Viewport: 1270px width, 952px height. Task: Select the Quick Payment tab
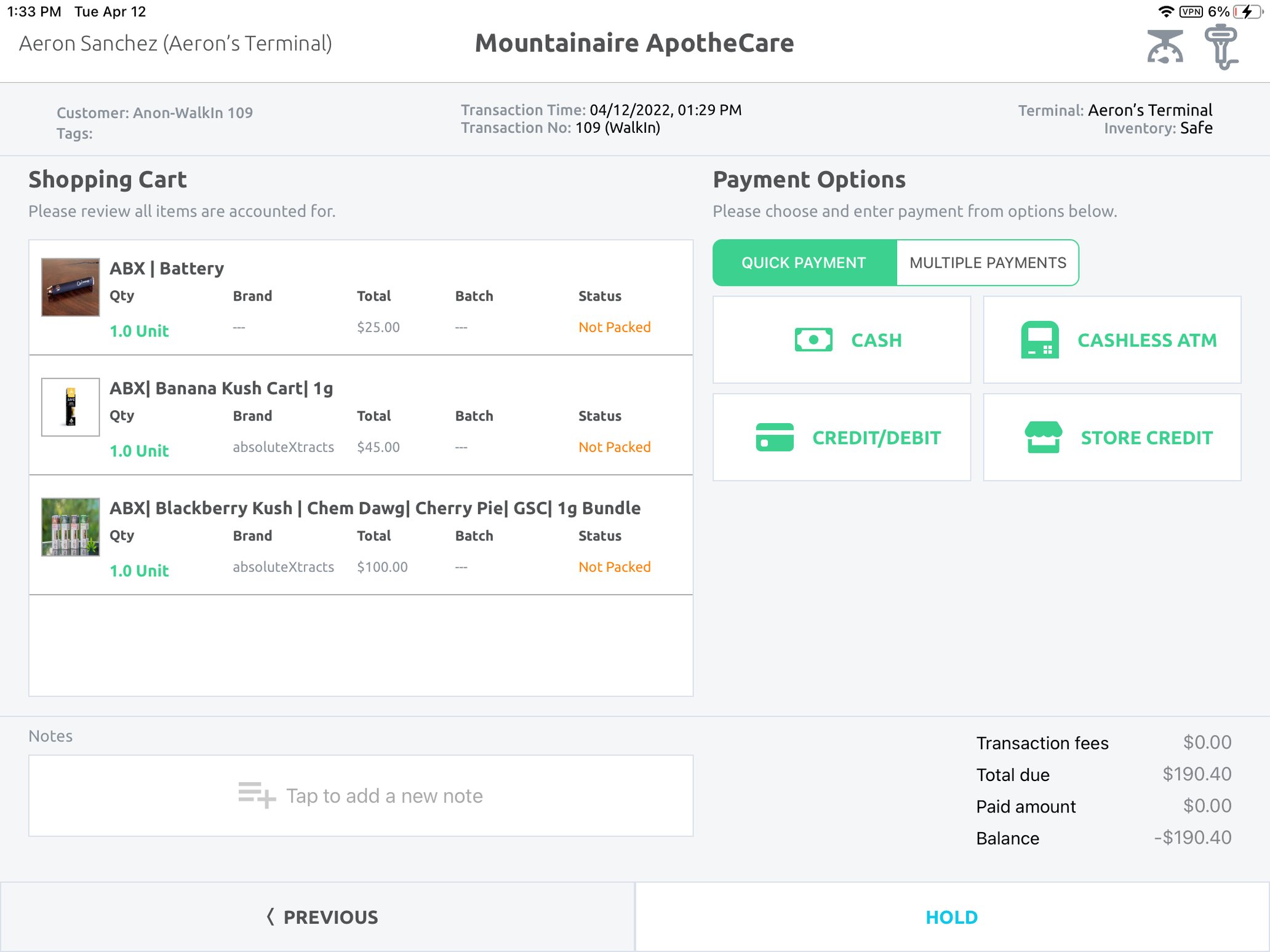(804, 263)
